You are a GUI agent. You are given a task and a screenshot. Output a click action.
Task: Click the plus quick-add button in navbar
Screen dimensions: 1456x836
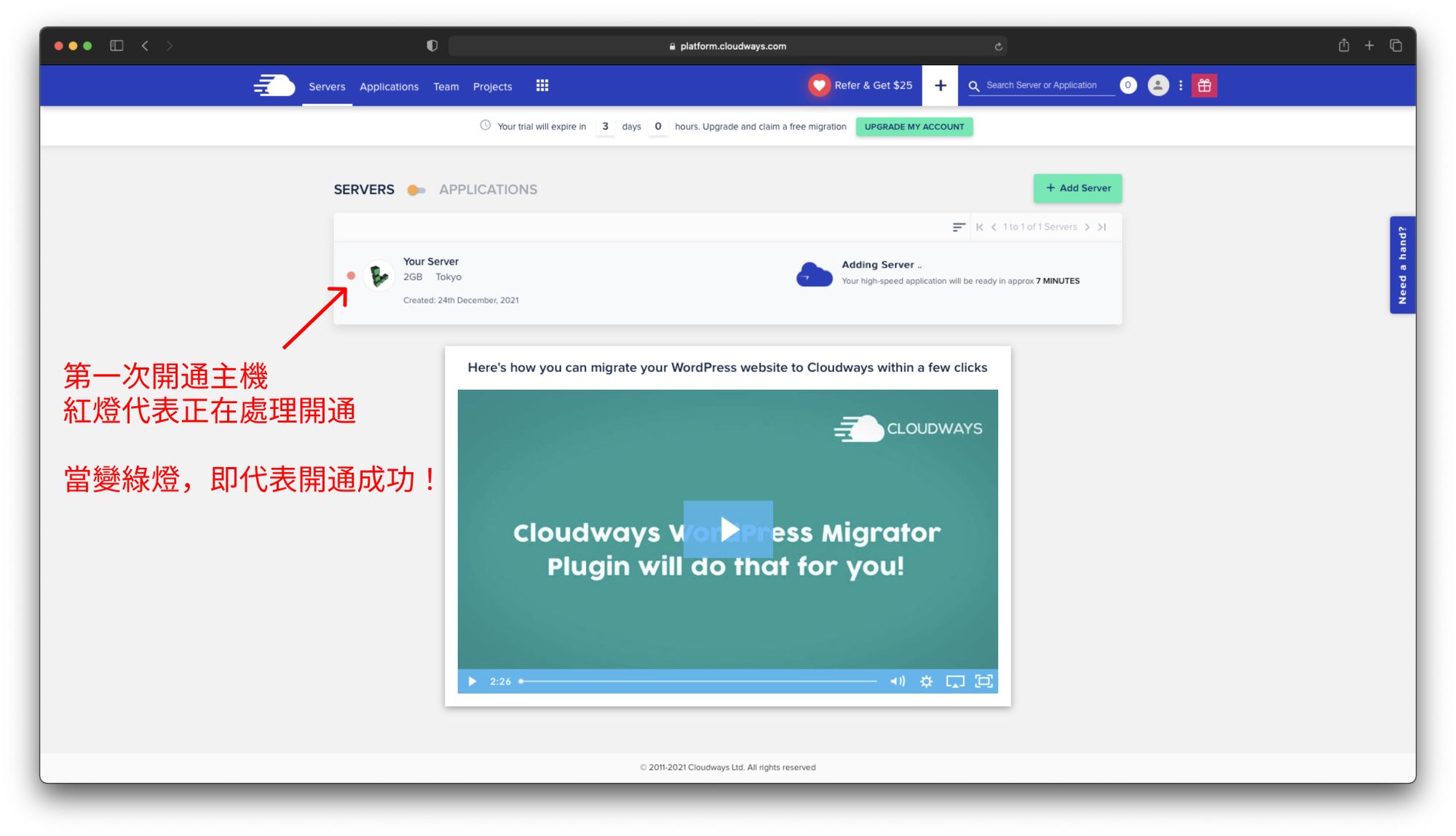941,85
